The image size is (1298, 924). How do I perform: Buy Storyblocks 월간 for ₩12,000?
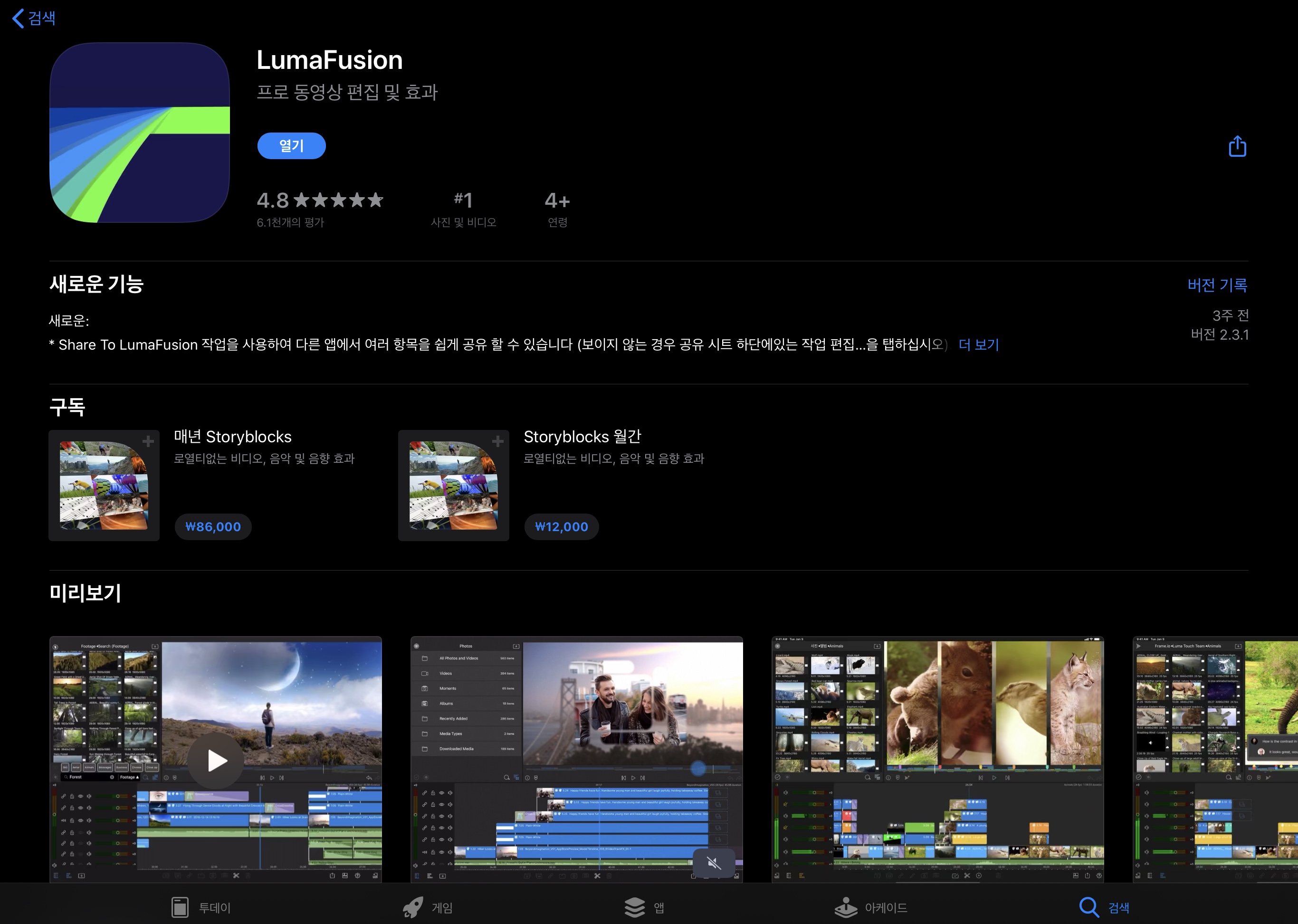click(561, 527)
